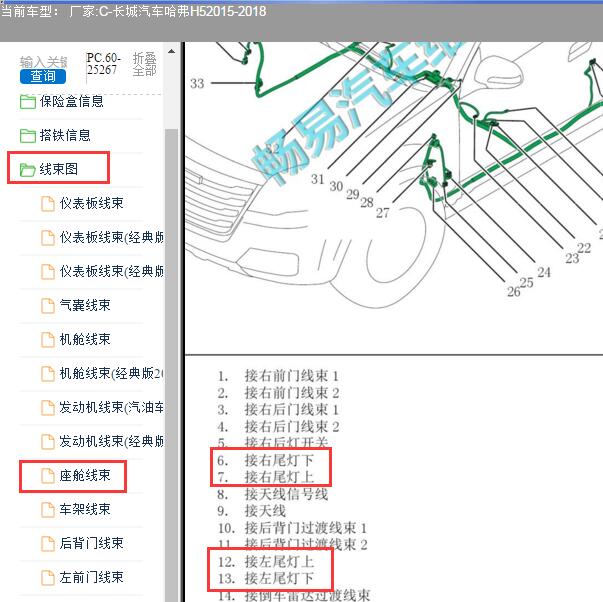The image size is (603, 602).
Task: Click legend entry 9. 接天线
Action: click(x=252, y=511)
